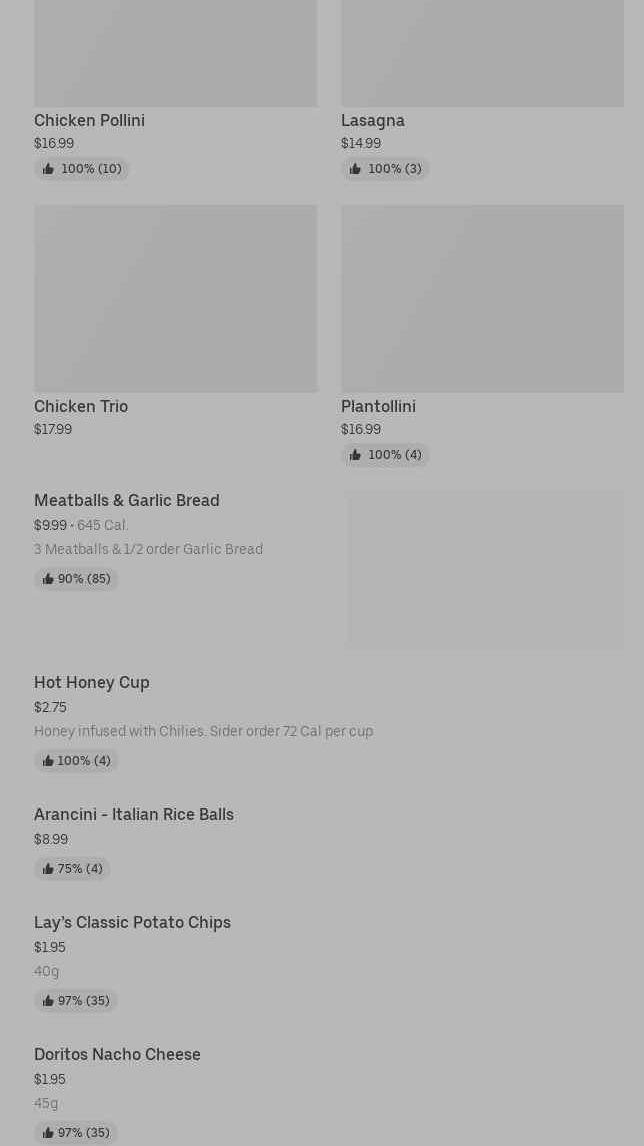Click the Meatballs & Garlic Bread image
644x1146 pixels.
[485, 569]
